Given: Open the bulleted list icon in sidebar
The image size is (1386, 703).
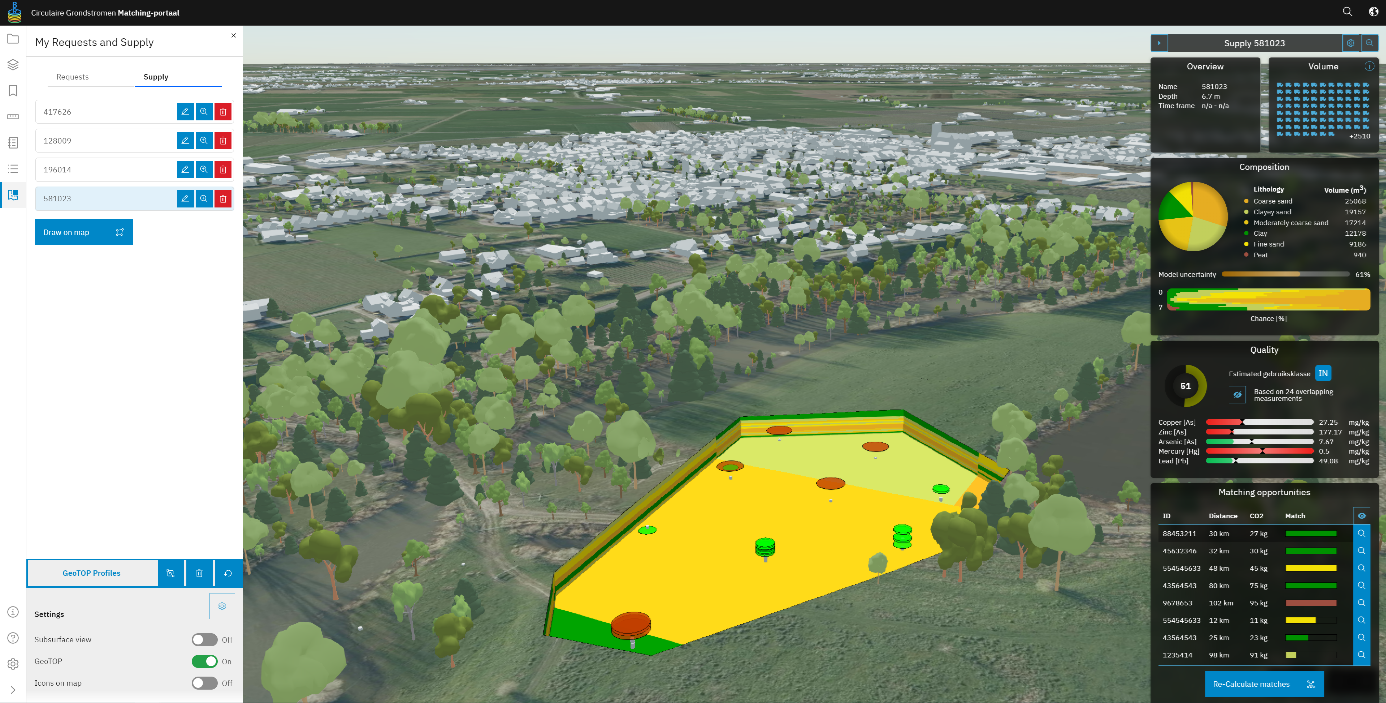Looking at the screenshot, I should click(x=13, y=169).
